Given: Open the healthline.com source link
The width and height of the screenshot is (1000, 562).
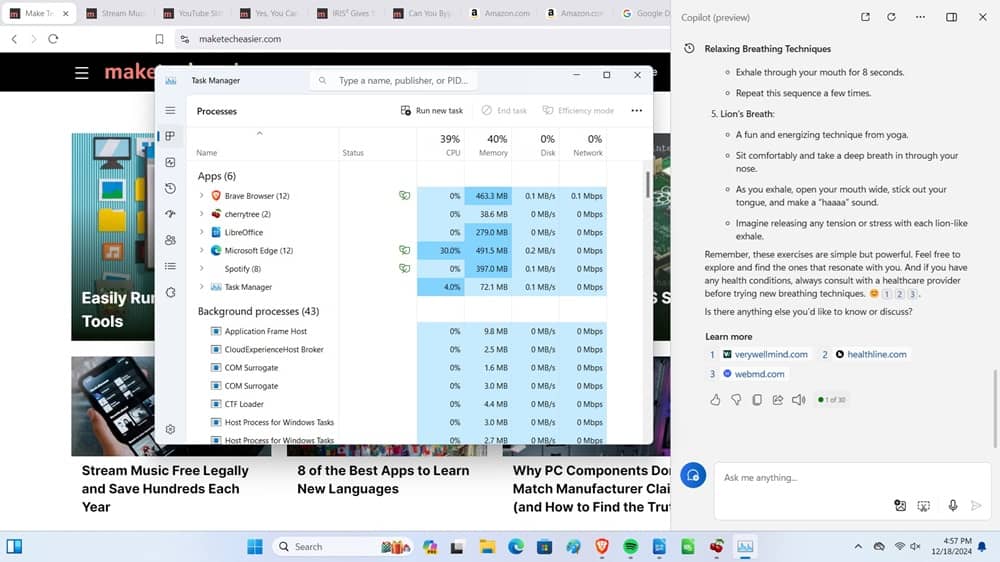Looking at the screenshot, I should click(x=876, y=354).
